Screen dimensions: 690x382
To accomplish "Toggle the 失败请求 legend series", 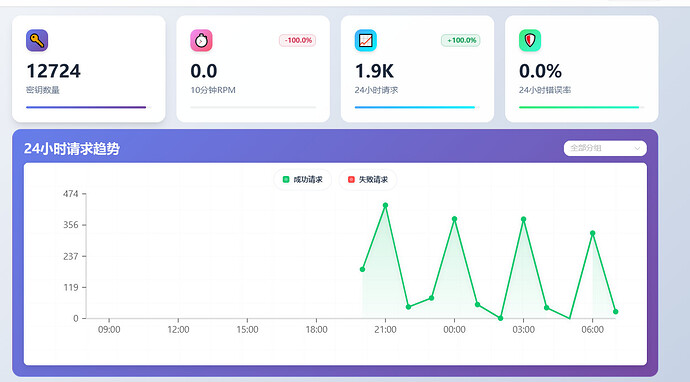I will [368, 180].
